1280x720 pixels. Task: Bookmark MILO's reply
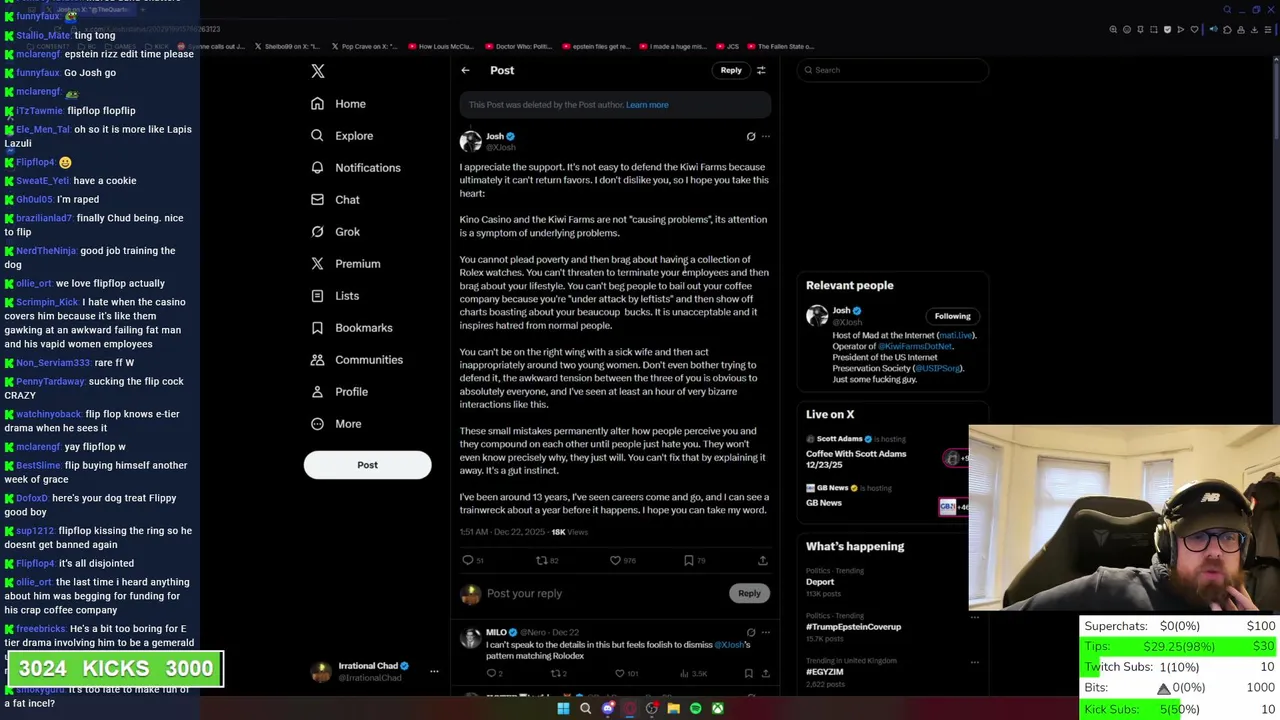(x=748, y=674)
